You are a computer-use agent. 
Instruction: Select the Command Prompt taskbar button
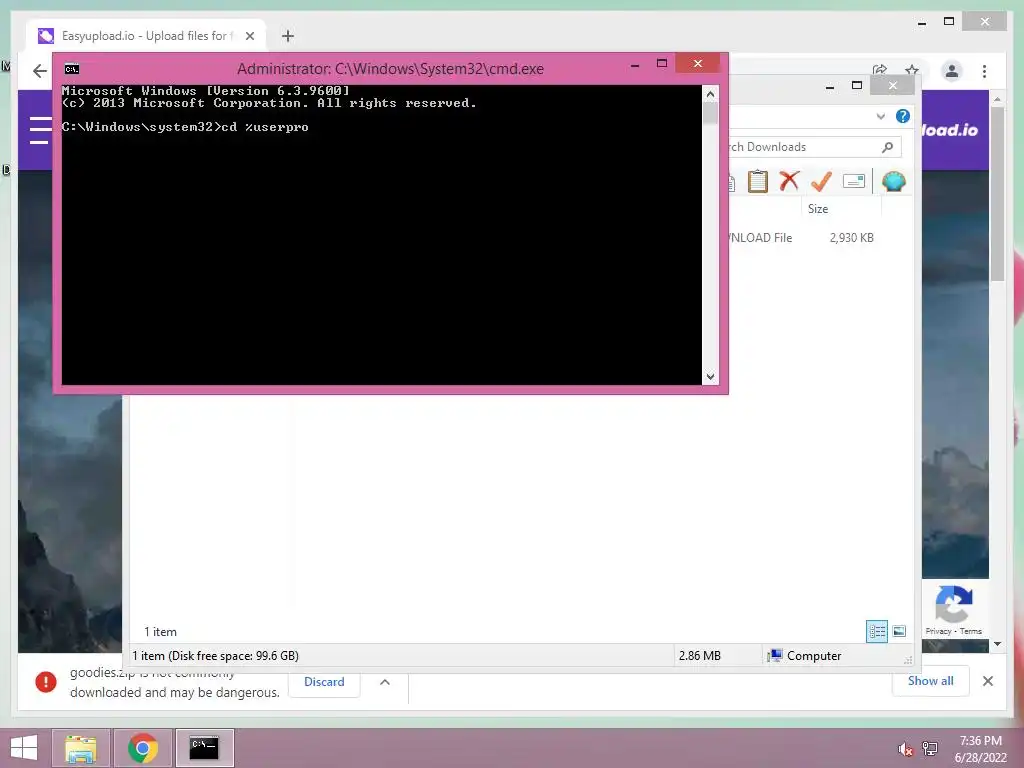[204, 748]
